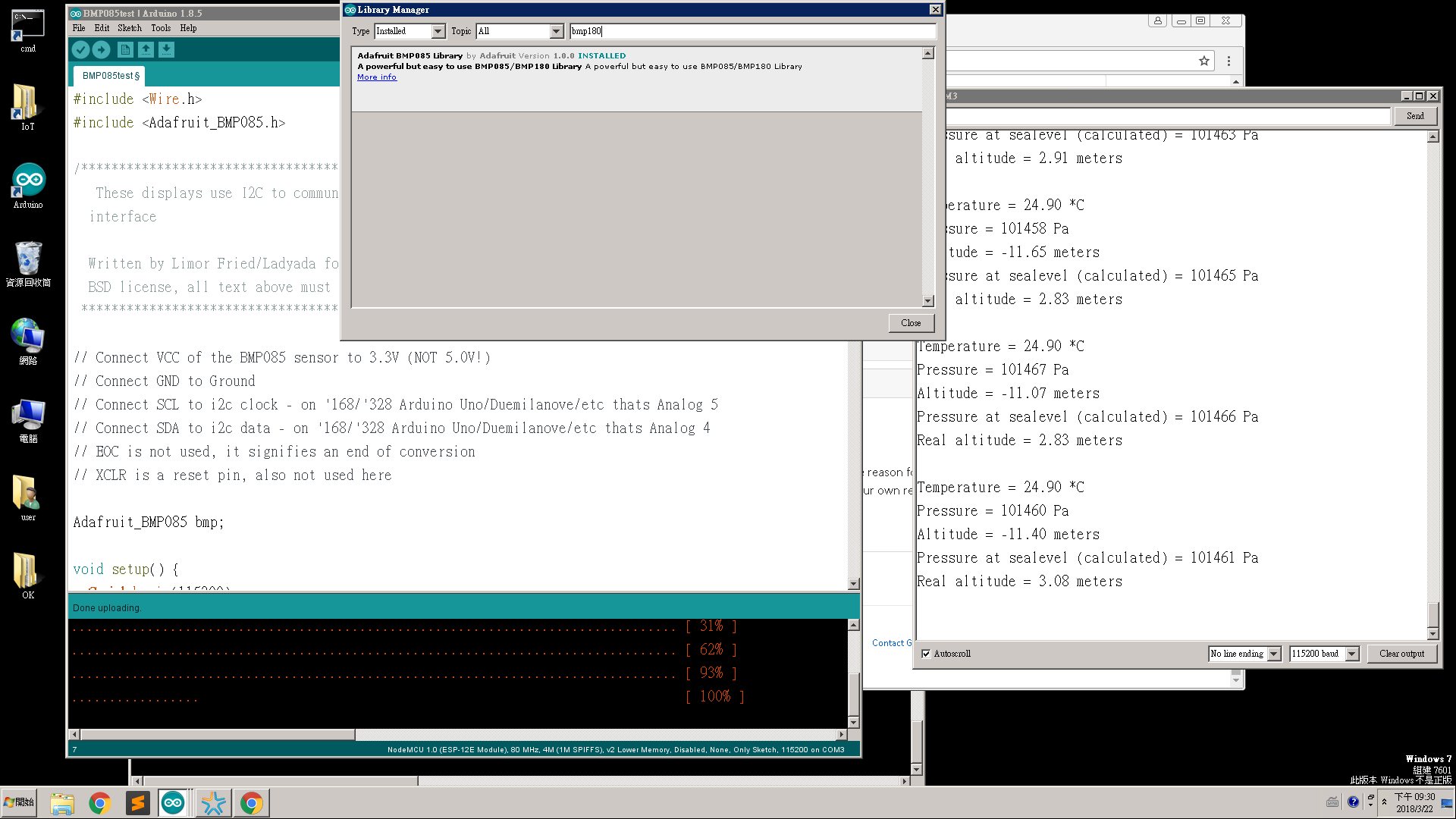Click the Contact link in browser page

click(x=891, y=643)
